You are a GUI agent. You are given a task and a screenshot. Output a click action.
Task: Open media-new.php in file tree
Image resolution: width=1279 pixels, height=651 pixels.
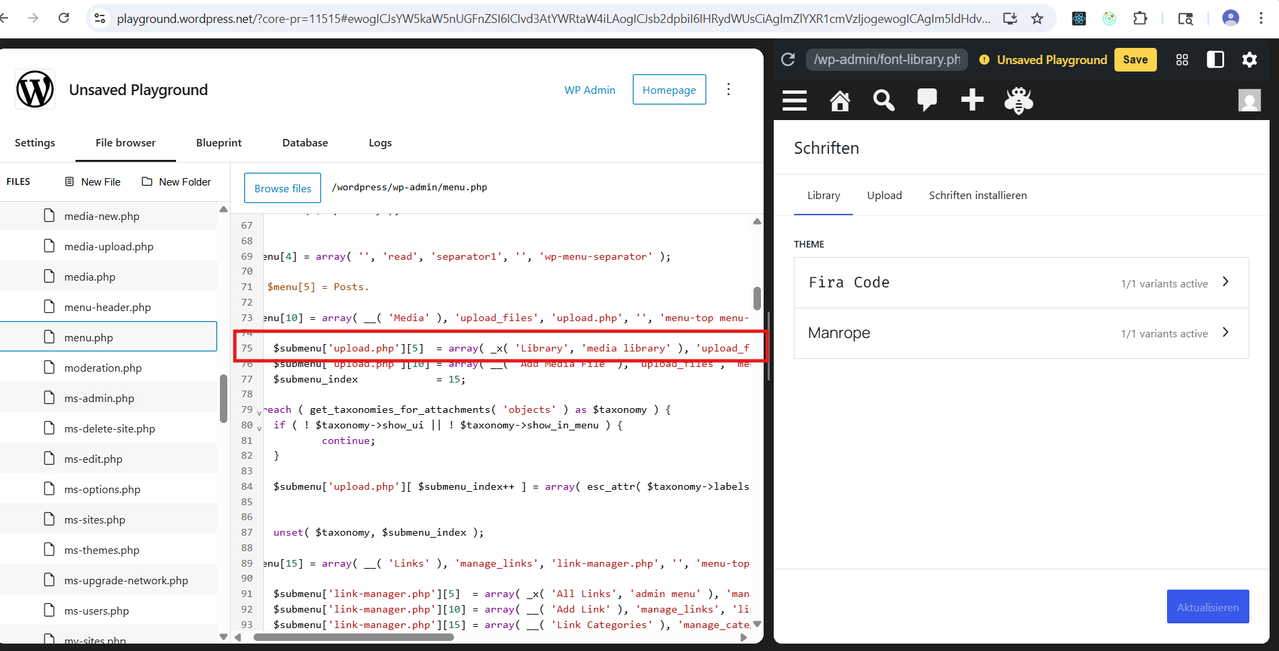click(108, 216)
